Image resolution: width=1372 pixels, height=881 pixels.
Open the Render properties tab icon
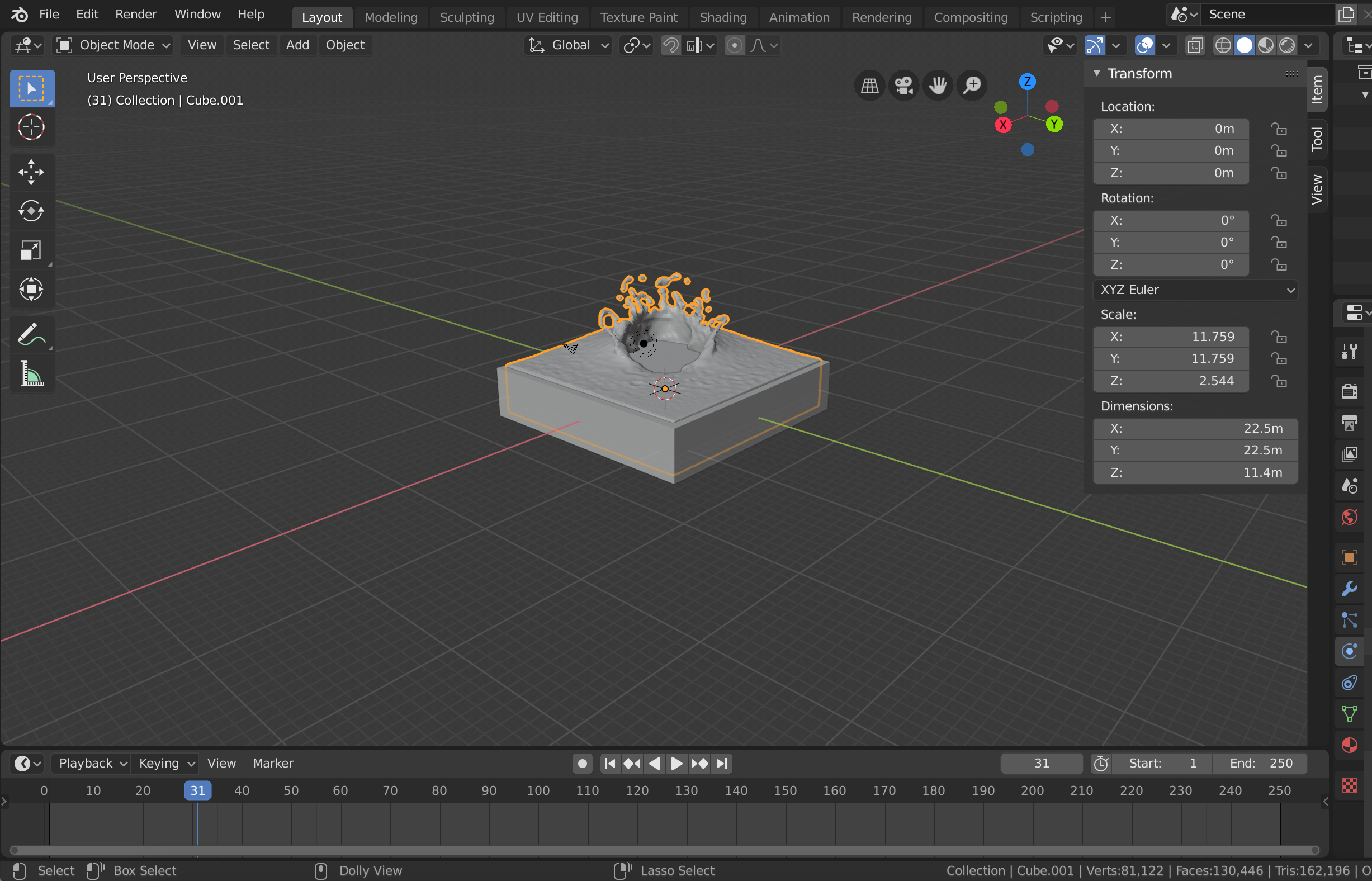pos(1350,391)
